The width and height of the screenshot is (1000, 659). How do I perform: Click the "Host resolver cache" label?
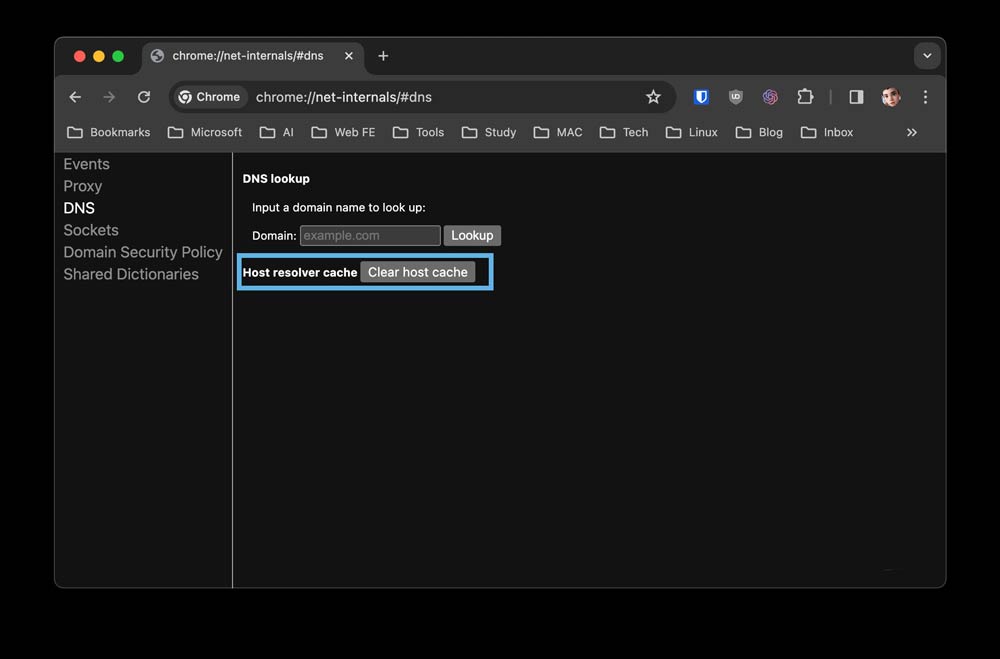[x=300, y=272]
